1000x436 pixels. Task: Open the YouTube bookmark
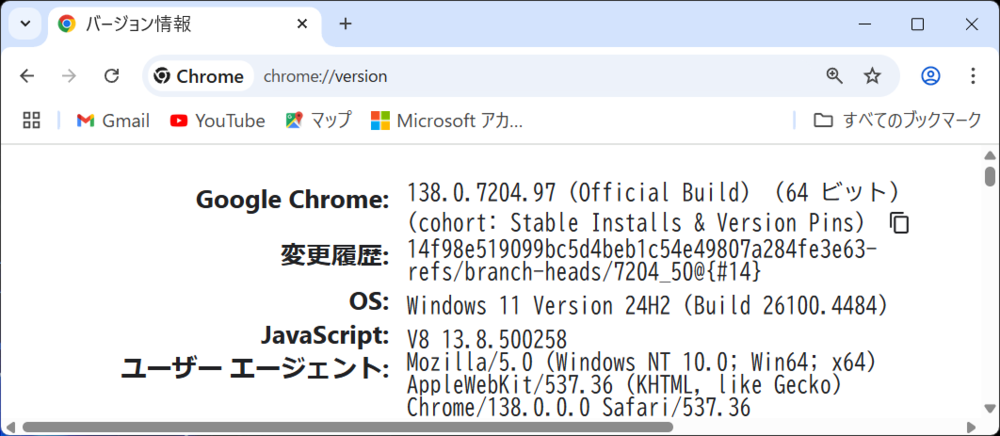pyautogui.click(x=217, y=120)
